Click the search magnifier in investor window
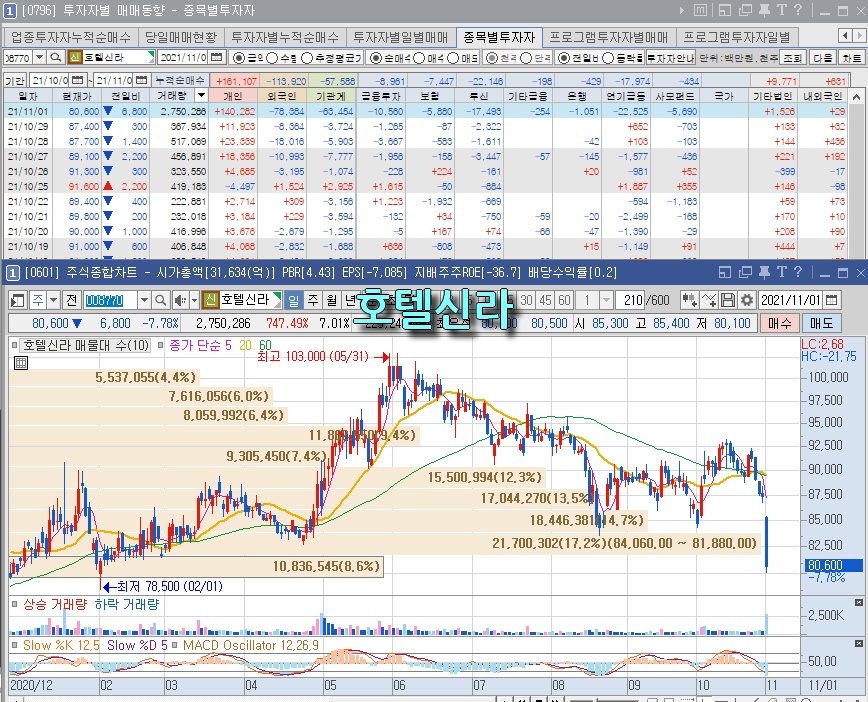This screenshot has height=702, width=868. click(55, 57)
